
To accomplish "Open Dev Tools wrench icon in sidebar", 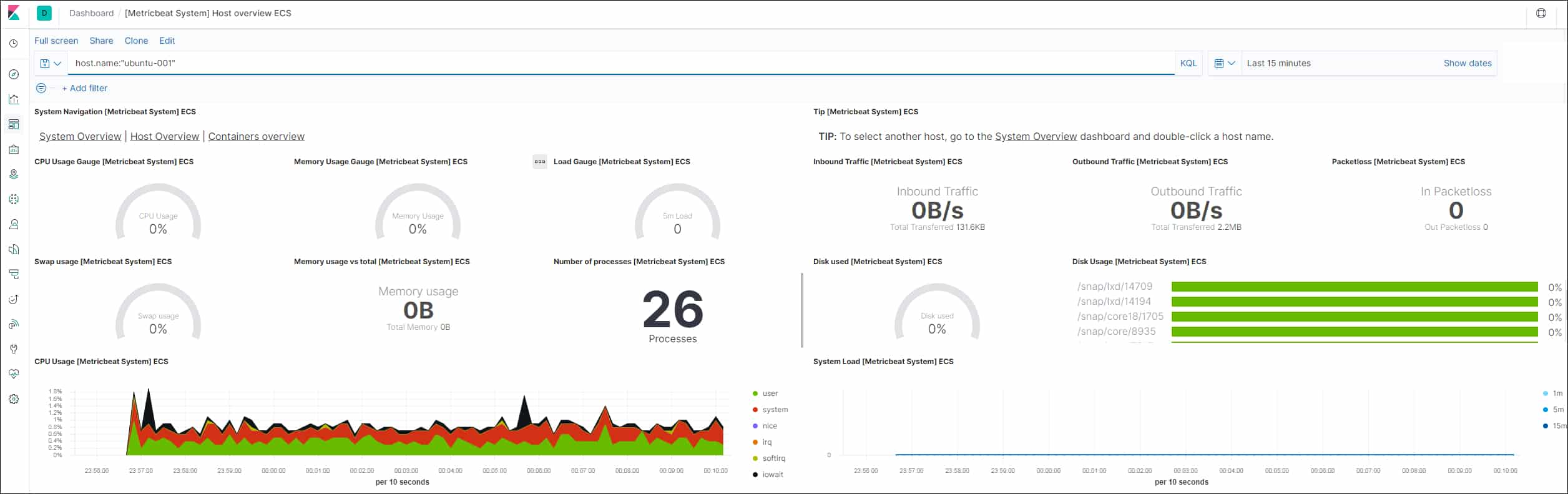I will (14, 349).
